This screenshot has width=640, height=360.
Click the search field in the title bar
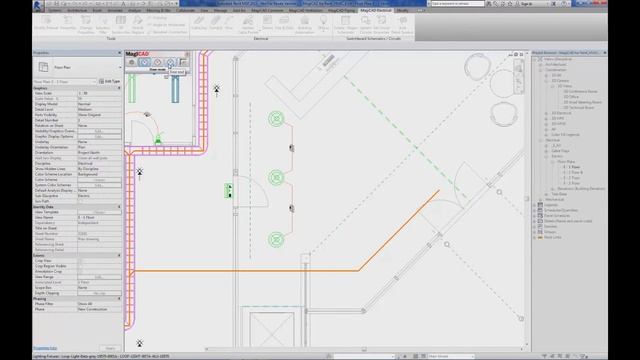pos(458,4)
